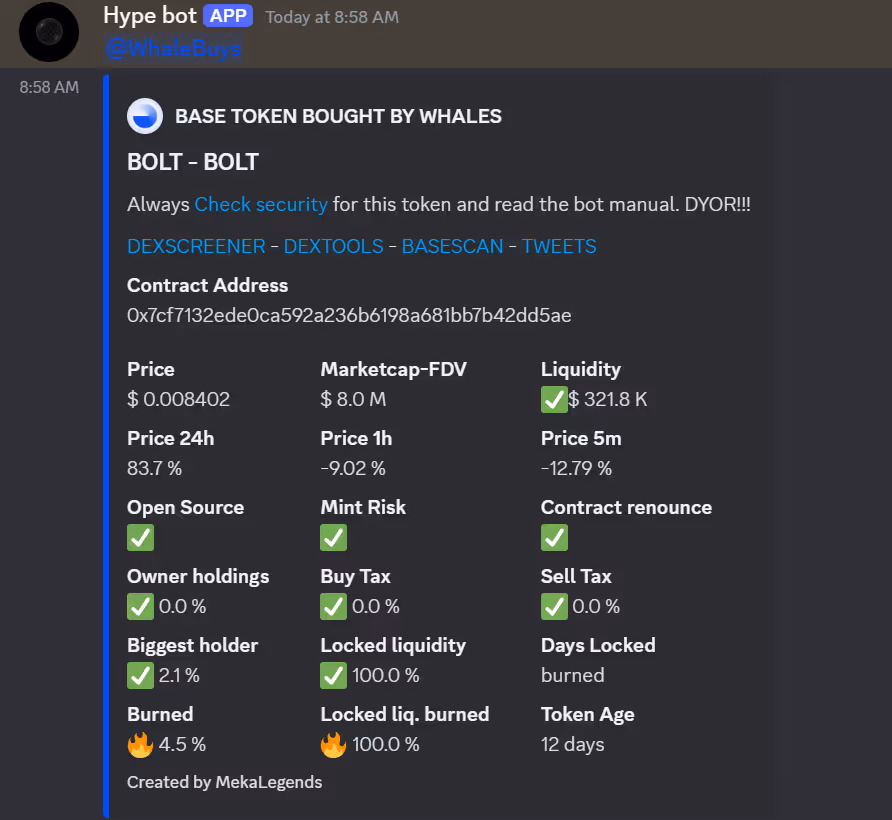
Task: Open the BASESCAN link
Action: [452, 246]
